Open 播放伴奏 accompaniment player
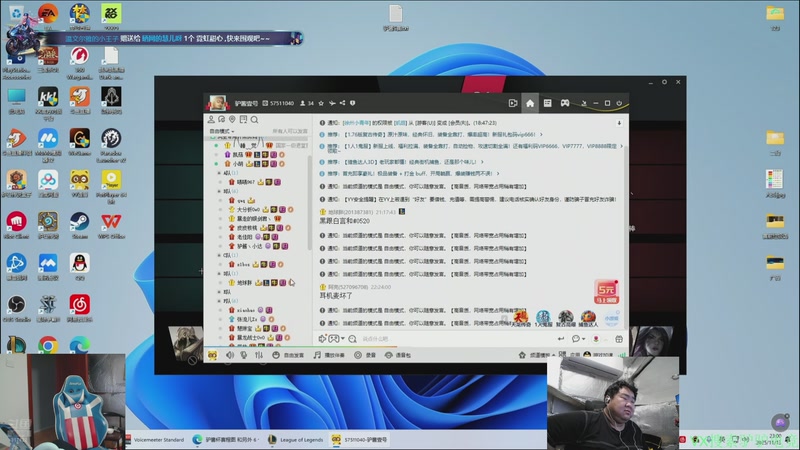The image size is (800, 450). pos(329,355)
